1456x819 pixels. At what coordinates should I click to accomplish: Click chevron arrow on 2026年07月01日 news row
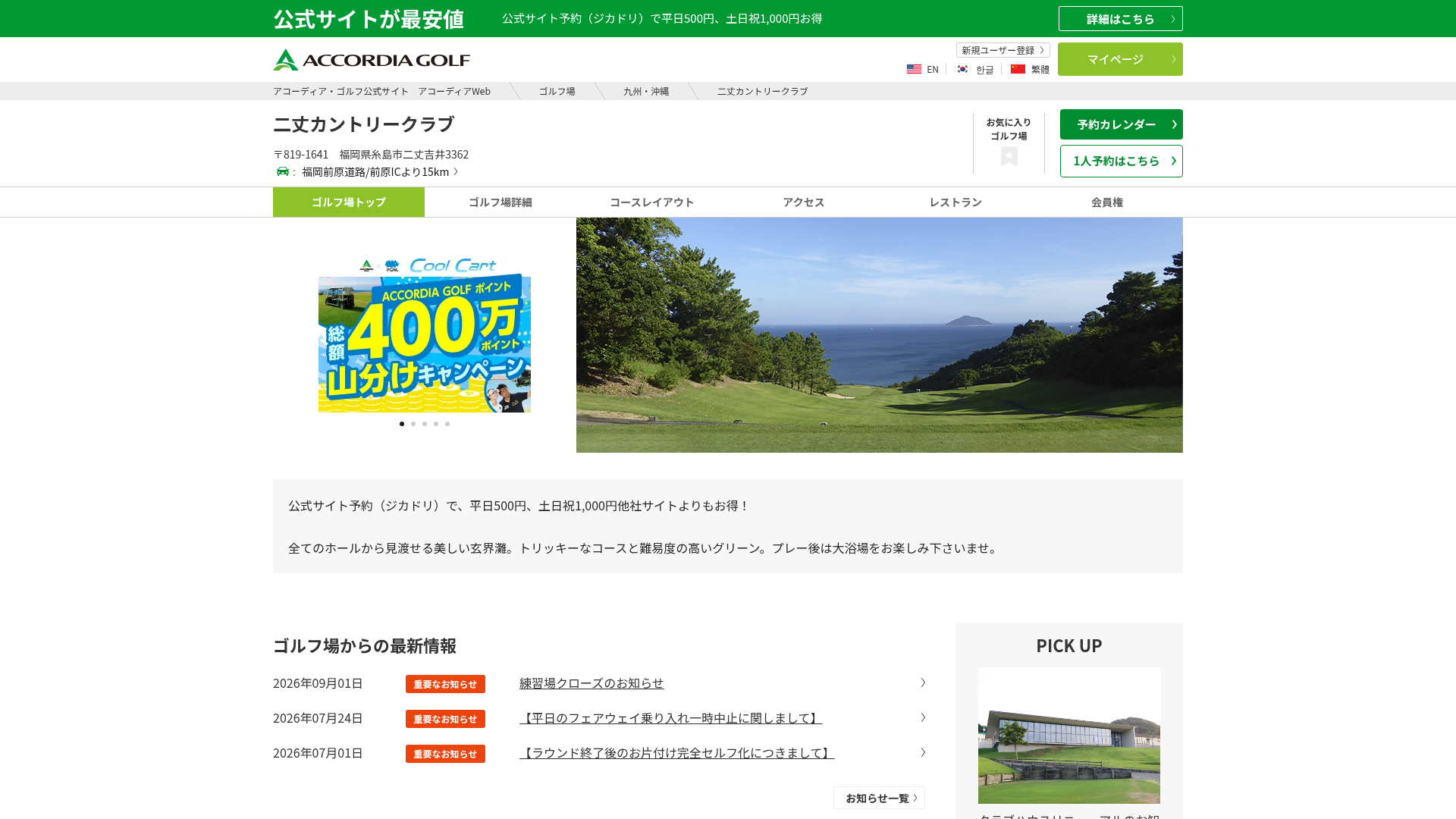[923, 752]
